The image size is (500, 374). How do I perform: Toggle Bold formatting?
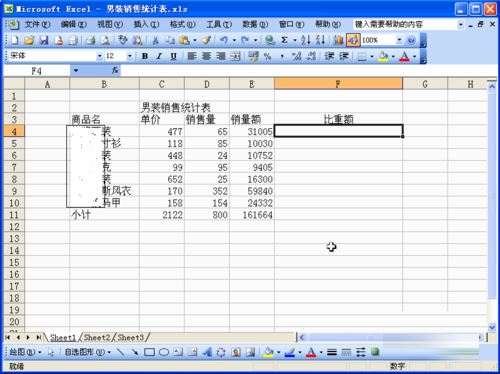(145, 56)
